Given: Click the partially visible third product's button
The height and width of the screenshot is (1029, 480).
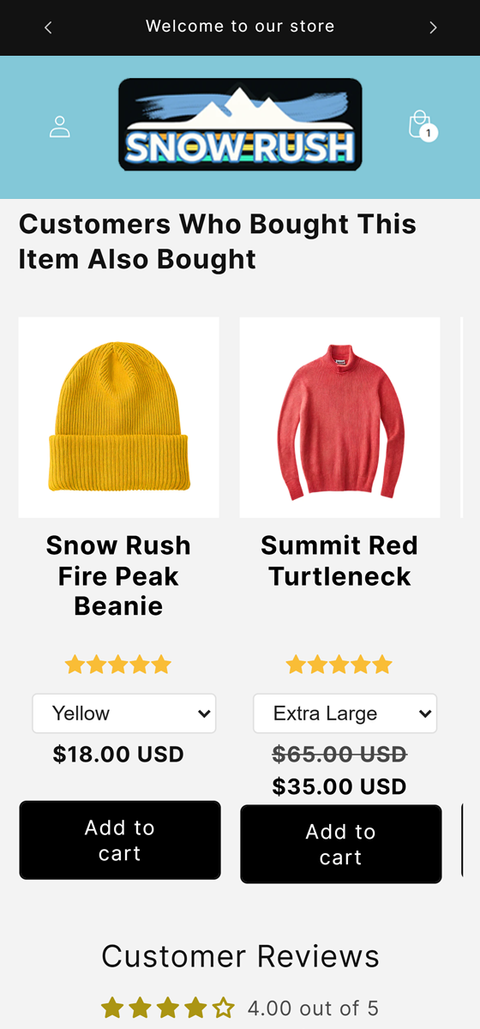Looking at the screenshot, I should tap(470, 840).
